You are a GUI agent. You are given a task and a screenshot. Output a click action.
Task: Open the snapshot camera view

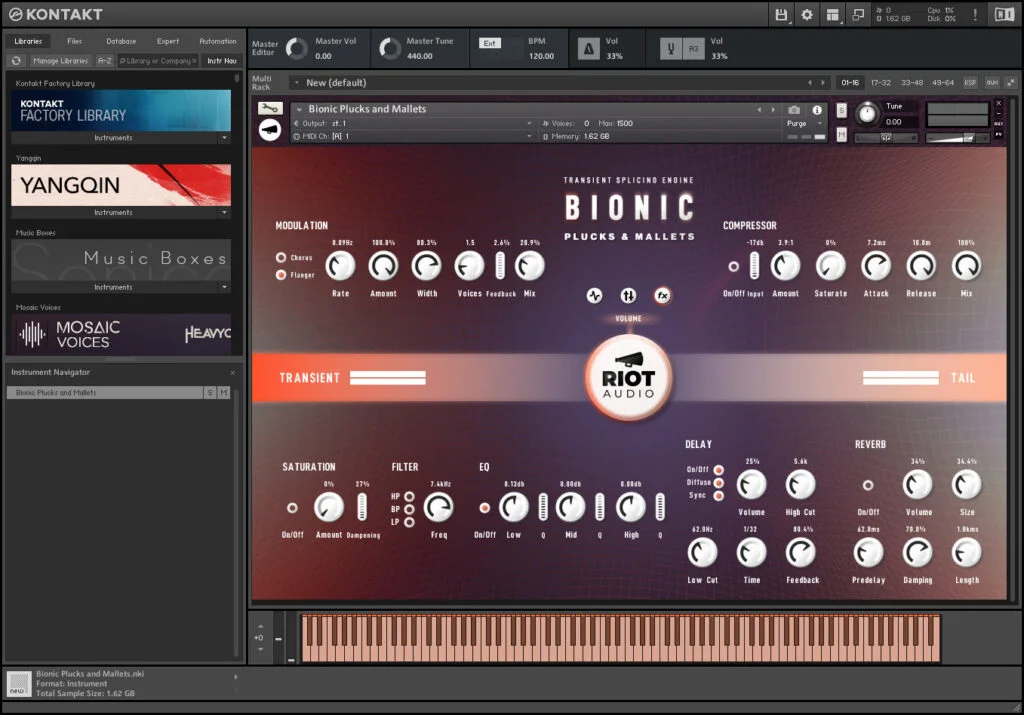(x=794, y=110)
